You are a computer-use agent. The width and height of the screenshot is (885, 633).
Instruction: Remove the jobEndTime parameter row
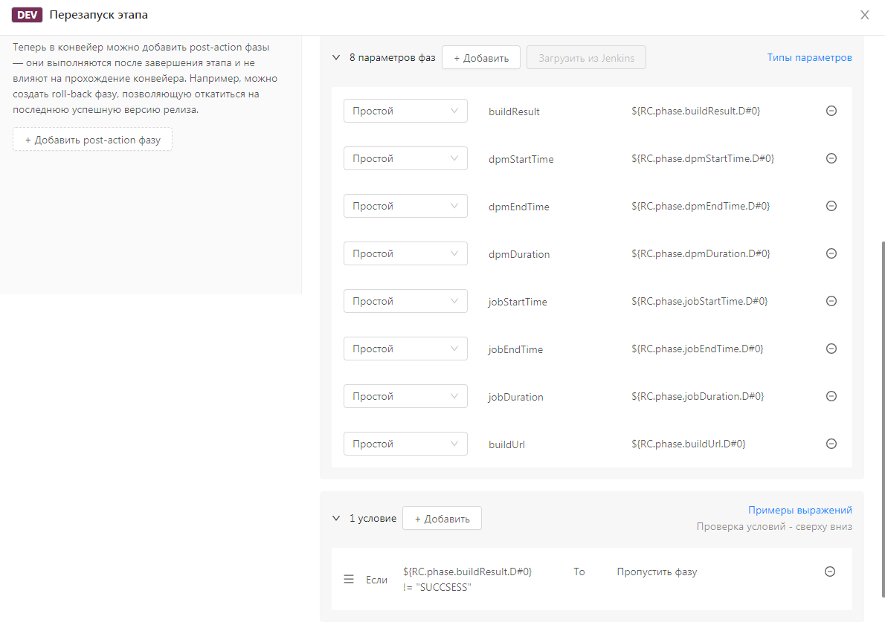coord(830,348)
